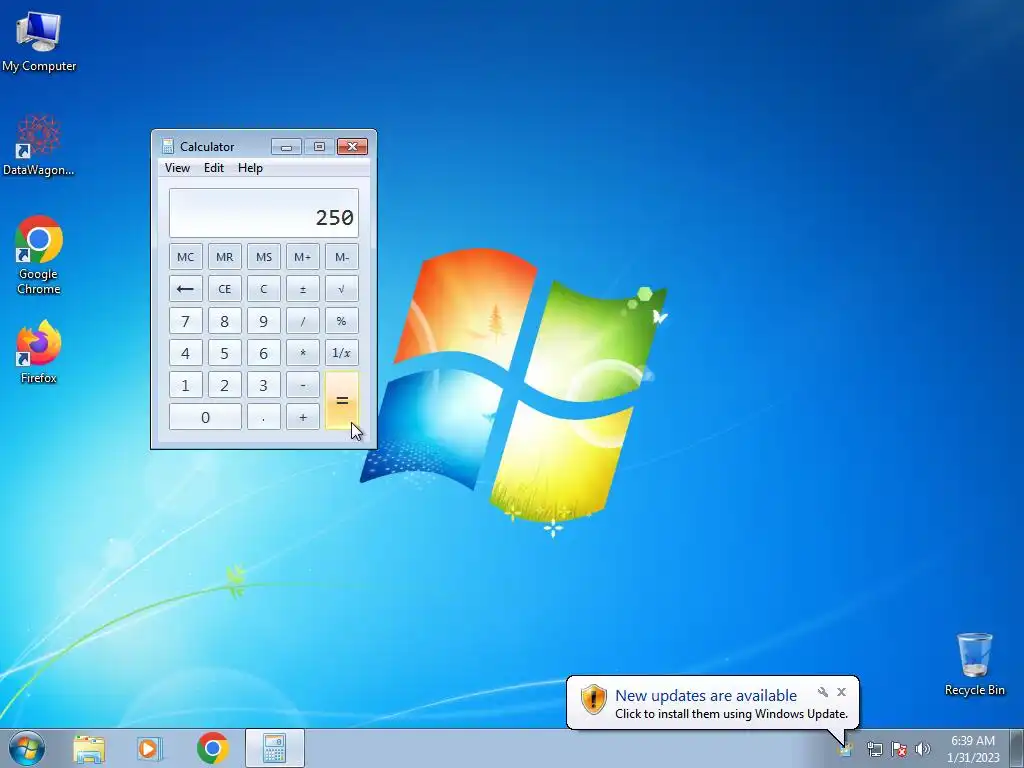Click the C clear button
This screenshot has width=1024, height=768.
(x=264, y=289)
